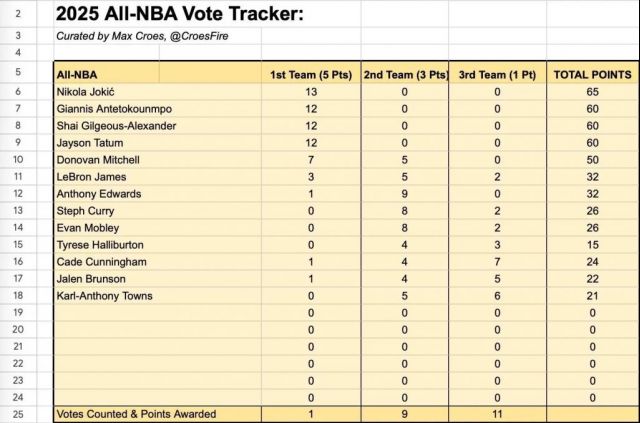Click Tyrese Haliburton's total points cell
The height and width of the screenshot is (423, 640).
(593, 245)
